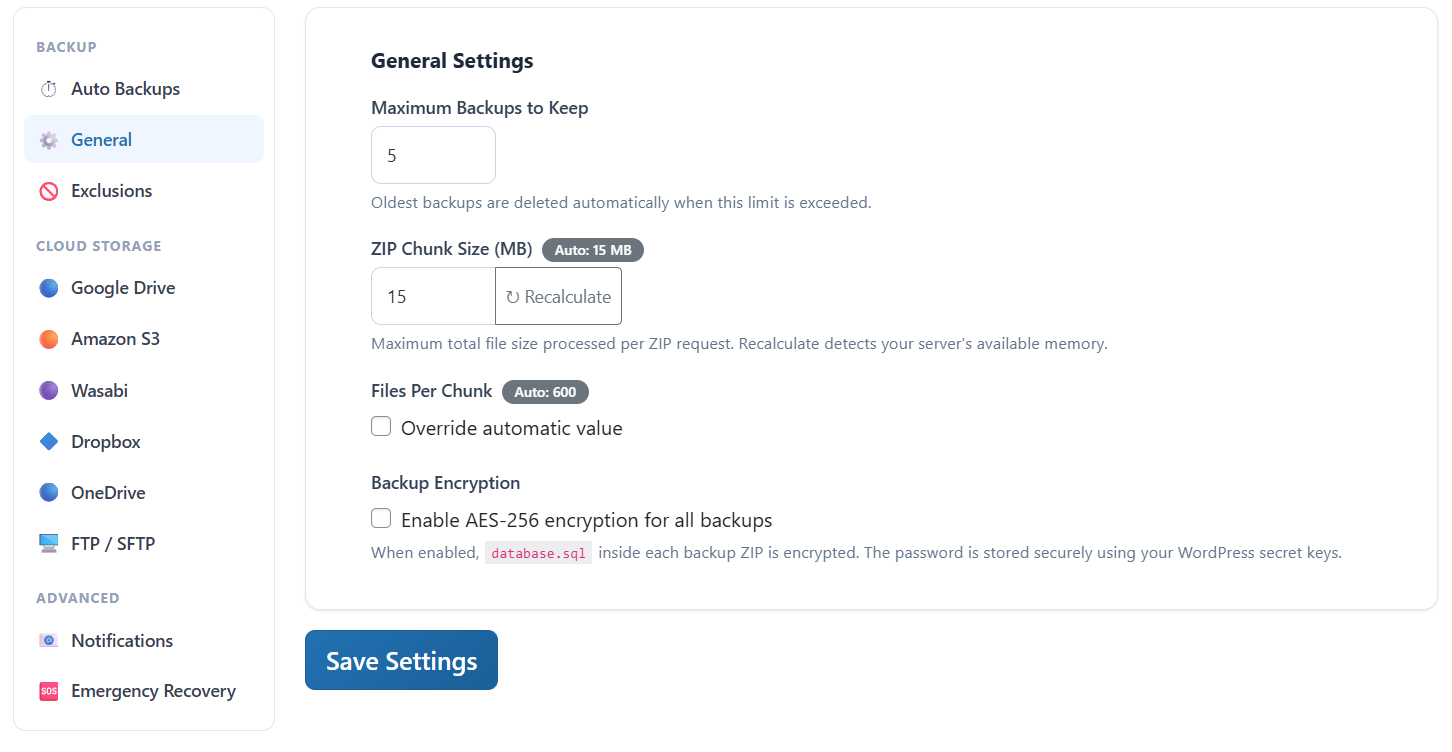Select the General menu item
The image size is (1452, 752).
tap(144, 140)
